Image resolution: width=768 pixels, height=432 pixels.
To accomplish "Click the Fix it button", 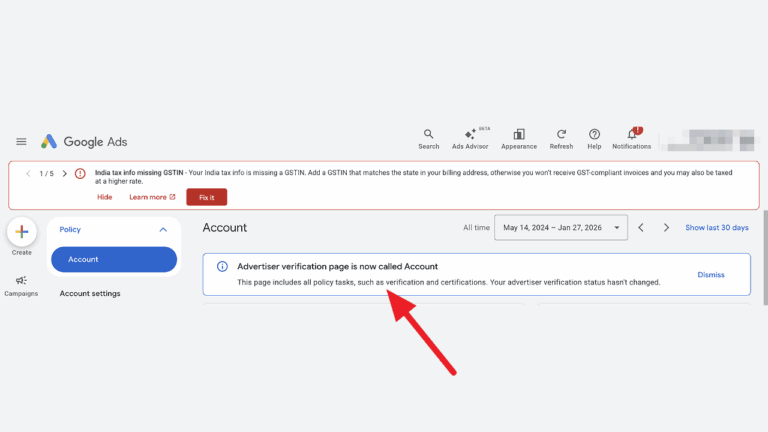I will coord(207,197).
